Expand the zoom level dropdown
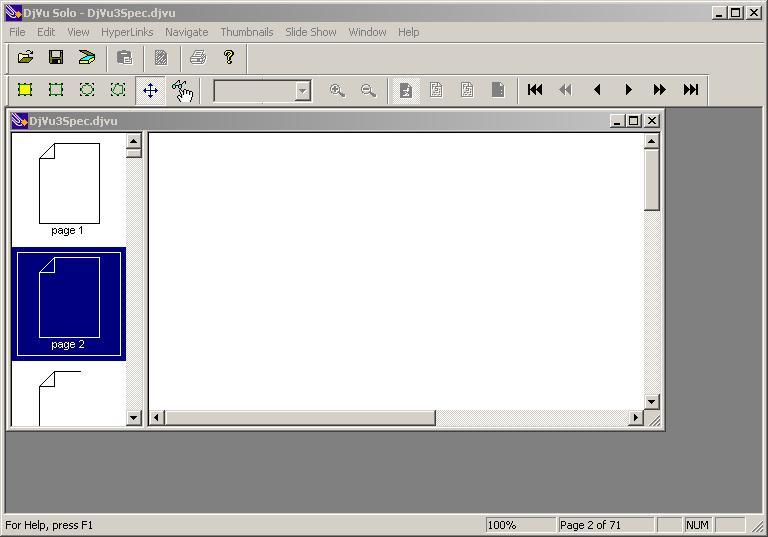This screenshot has width=768, height=537. (x=302, y=91)
